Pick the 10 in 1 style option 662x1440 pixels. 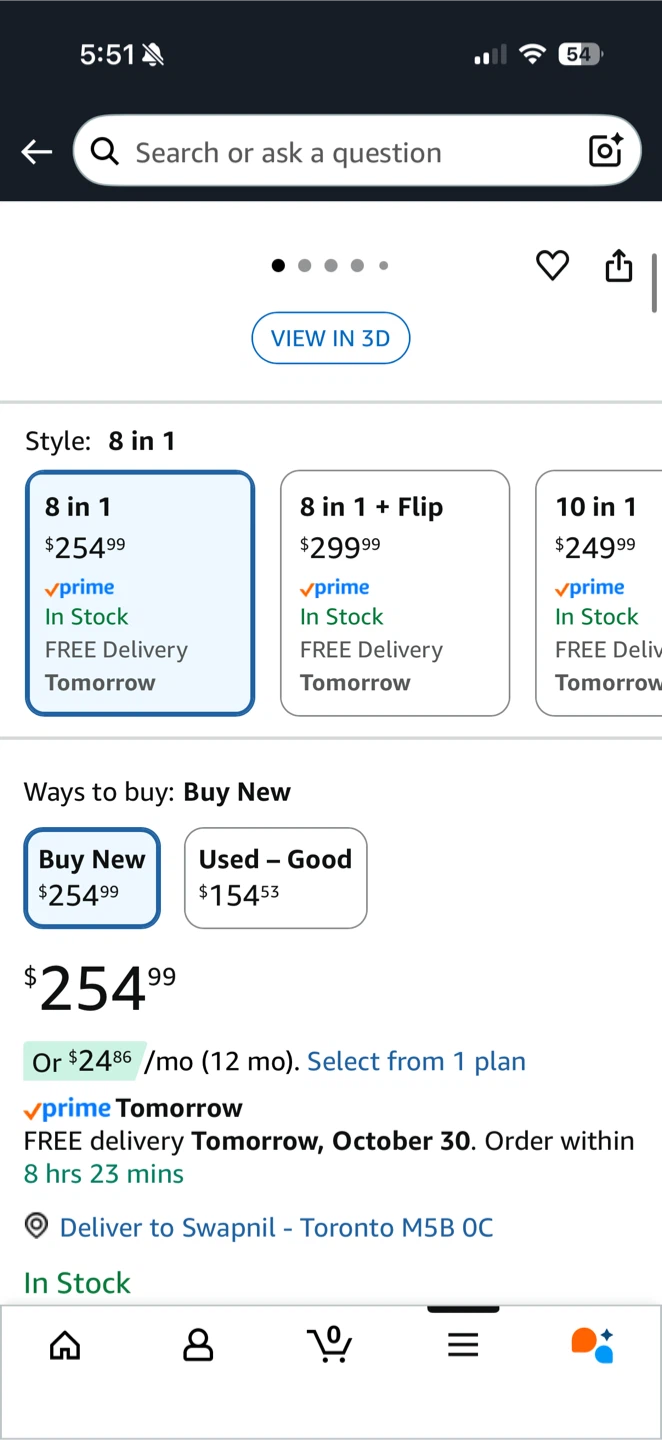(600, 593)
